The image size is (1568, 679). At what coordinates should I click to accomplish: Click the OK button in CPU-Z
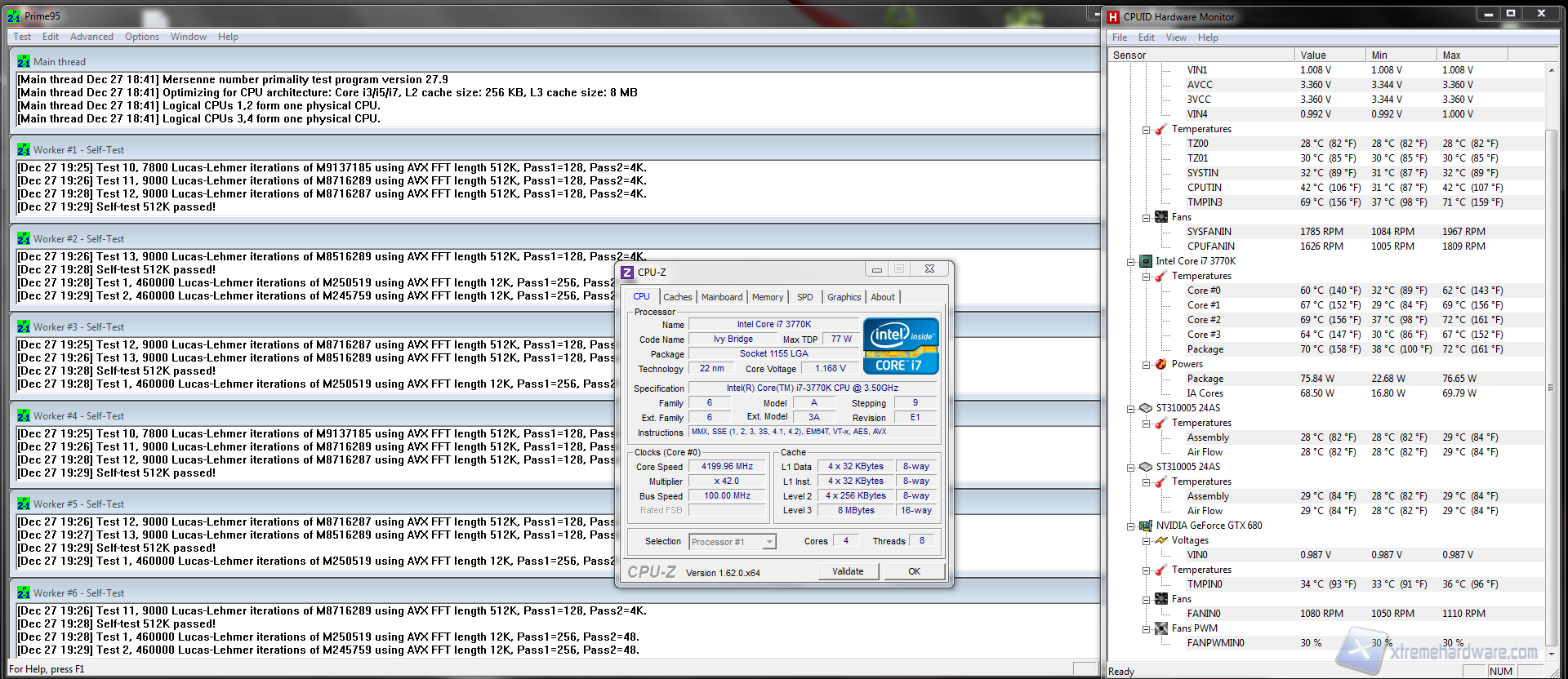914,571
